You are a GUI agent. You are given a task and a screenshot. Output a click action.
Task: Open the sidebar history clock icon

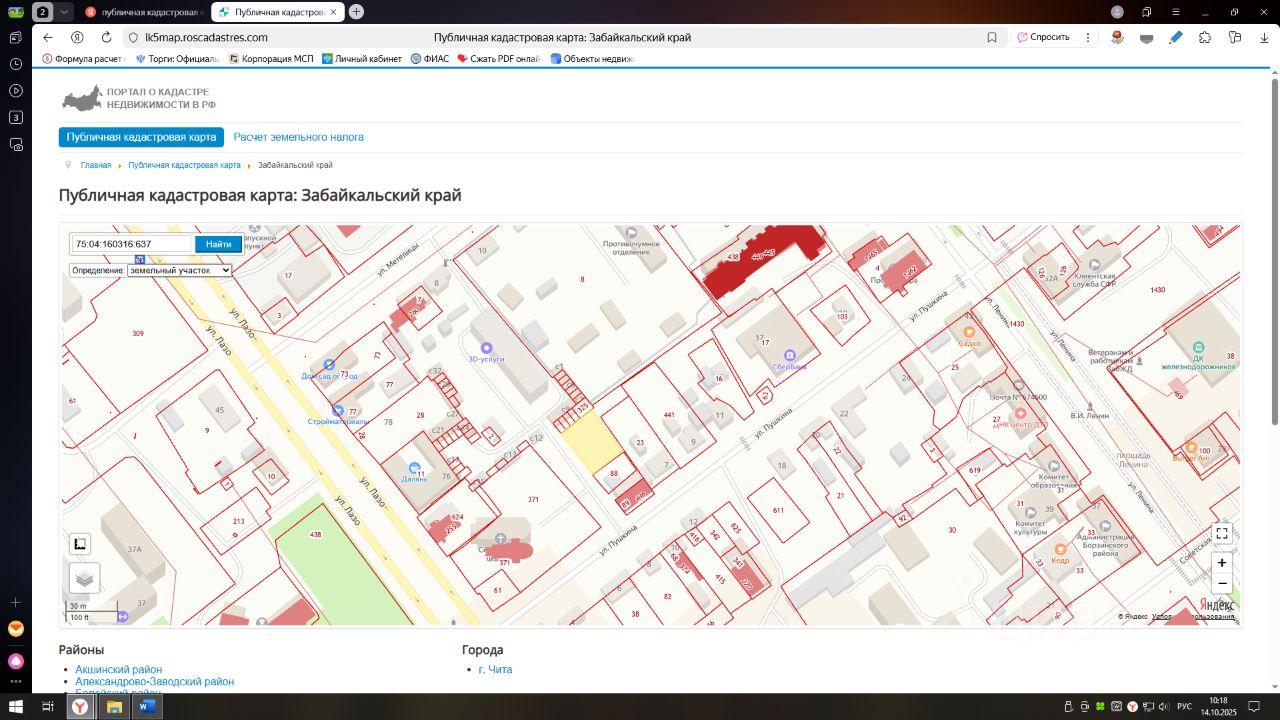point(16,64)
